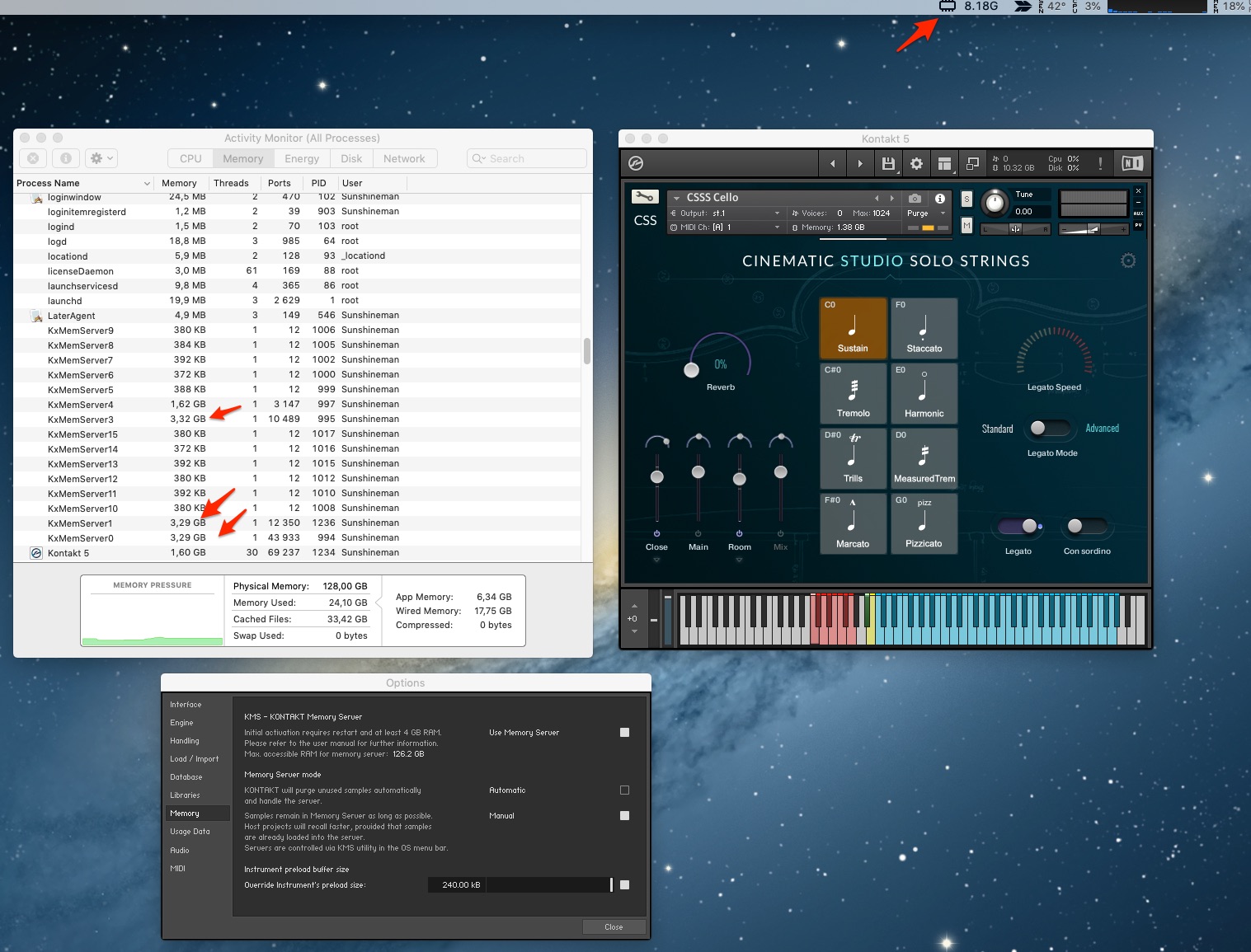Open the Activity Monitor gear action dropdown
Image resolution: width=1251 pixels, height=952 pixels.
pos(102,158)
